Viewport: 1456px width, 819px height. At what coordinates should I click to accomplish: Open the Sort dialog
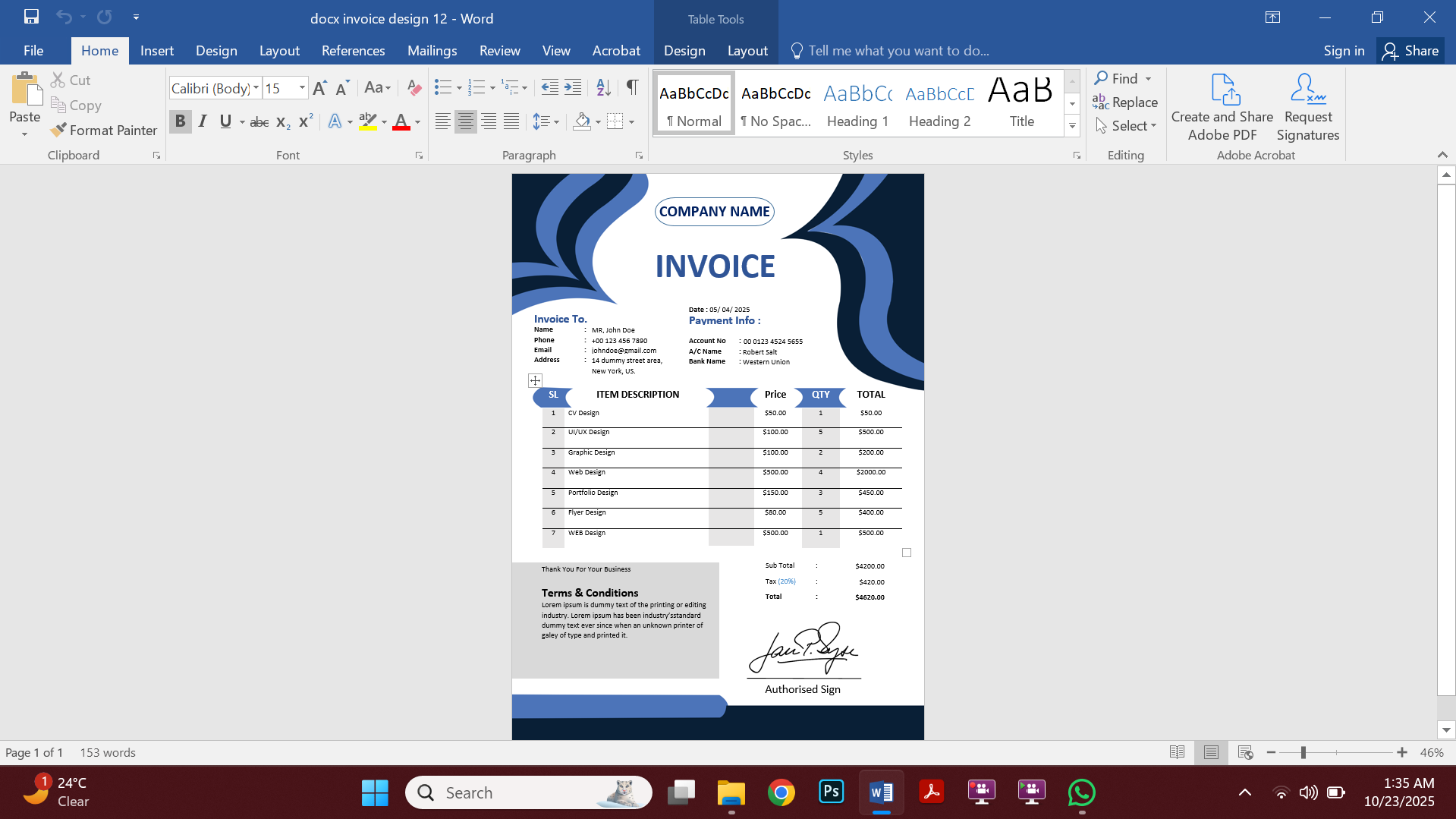point(602,87)
